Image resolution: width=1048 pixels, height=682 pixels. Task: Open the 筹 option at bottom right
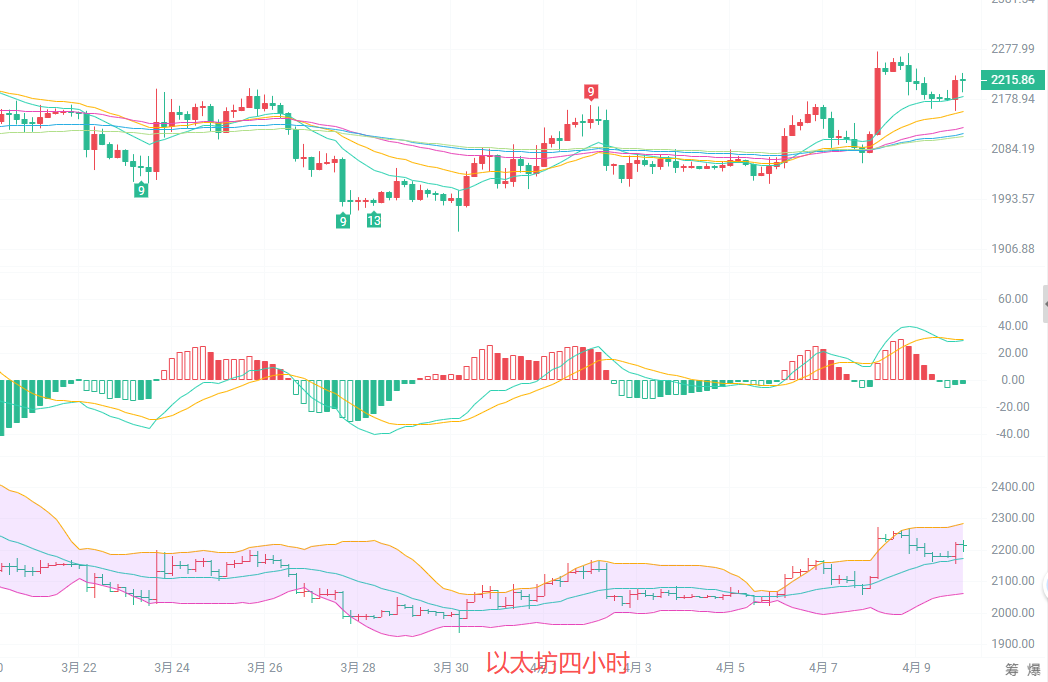point(1012,669)
